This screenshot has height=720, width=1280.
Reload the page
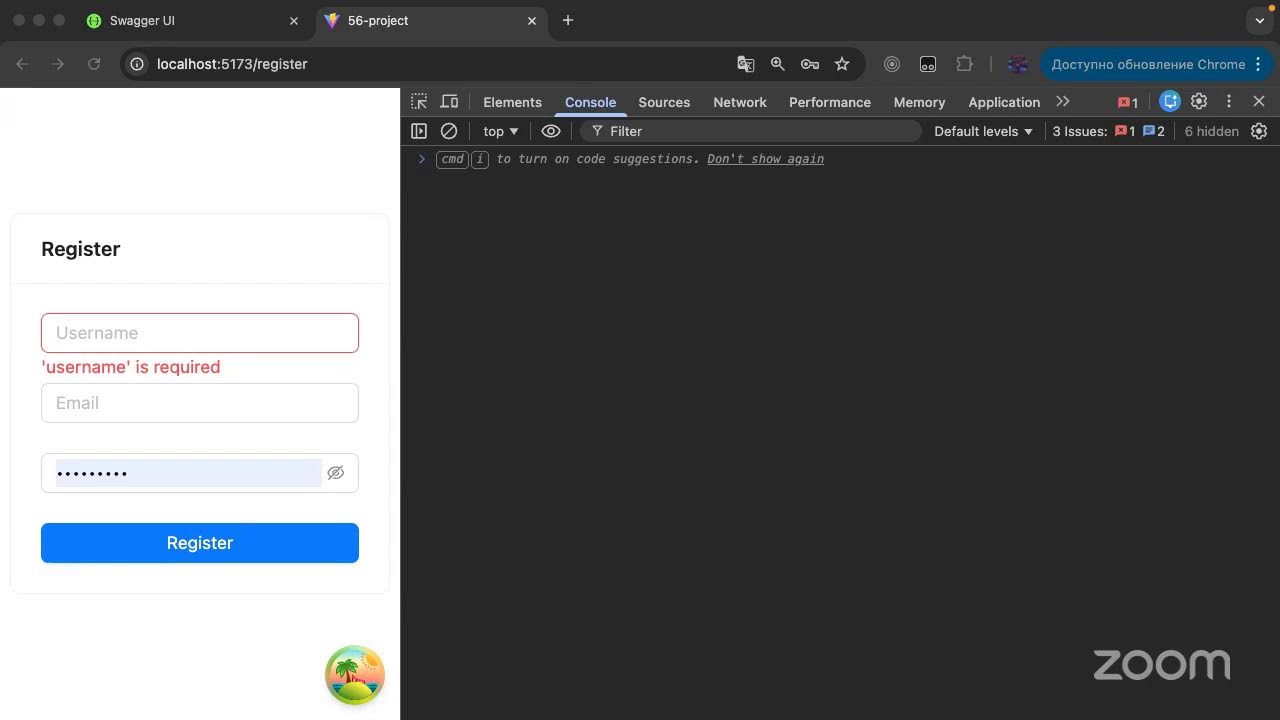point(94,64)
